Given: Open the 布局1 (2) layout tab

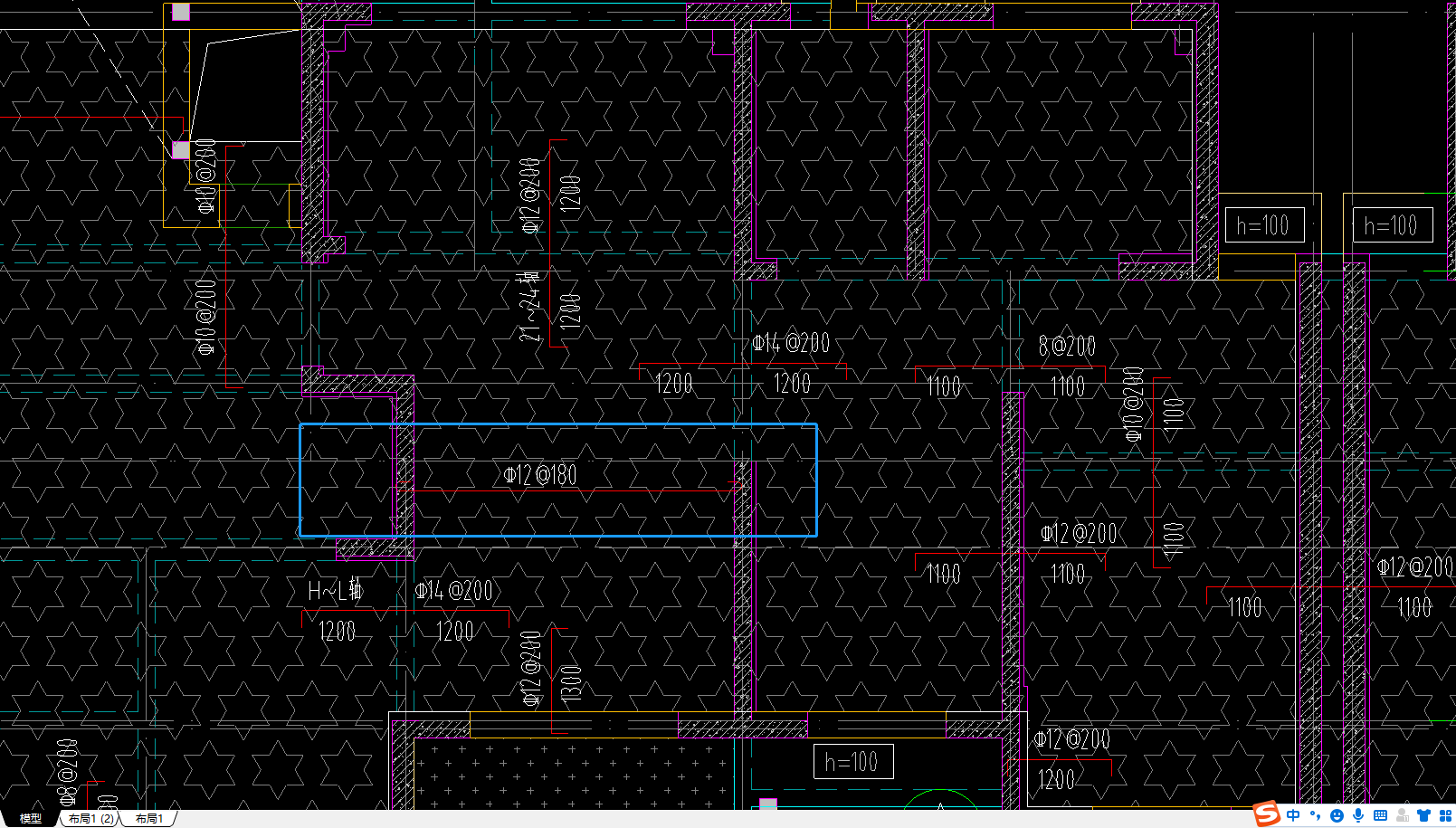Looking at the screenshot, I should (91, 818).
